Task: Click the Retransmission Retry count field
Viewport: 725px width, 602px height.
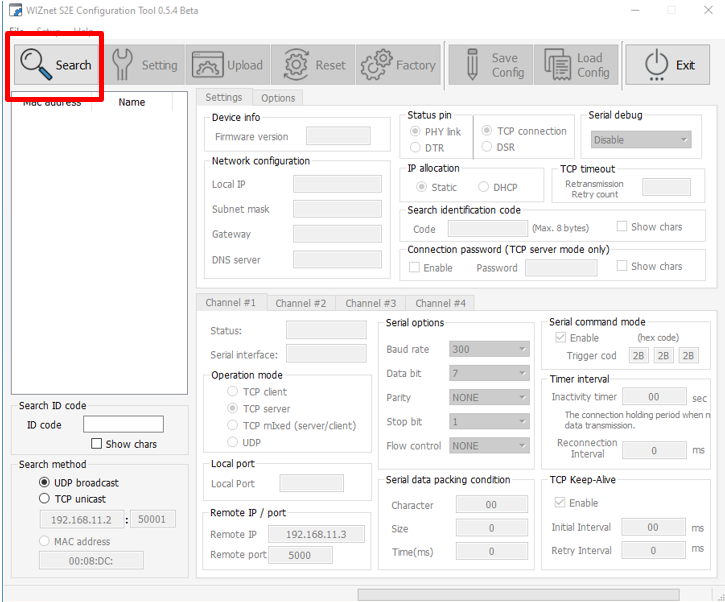Action: click(667, 187)
